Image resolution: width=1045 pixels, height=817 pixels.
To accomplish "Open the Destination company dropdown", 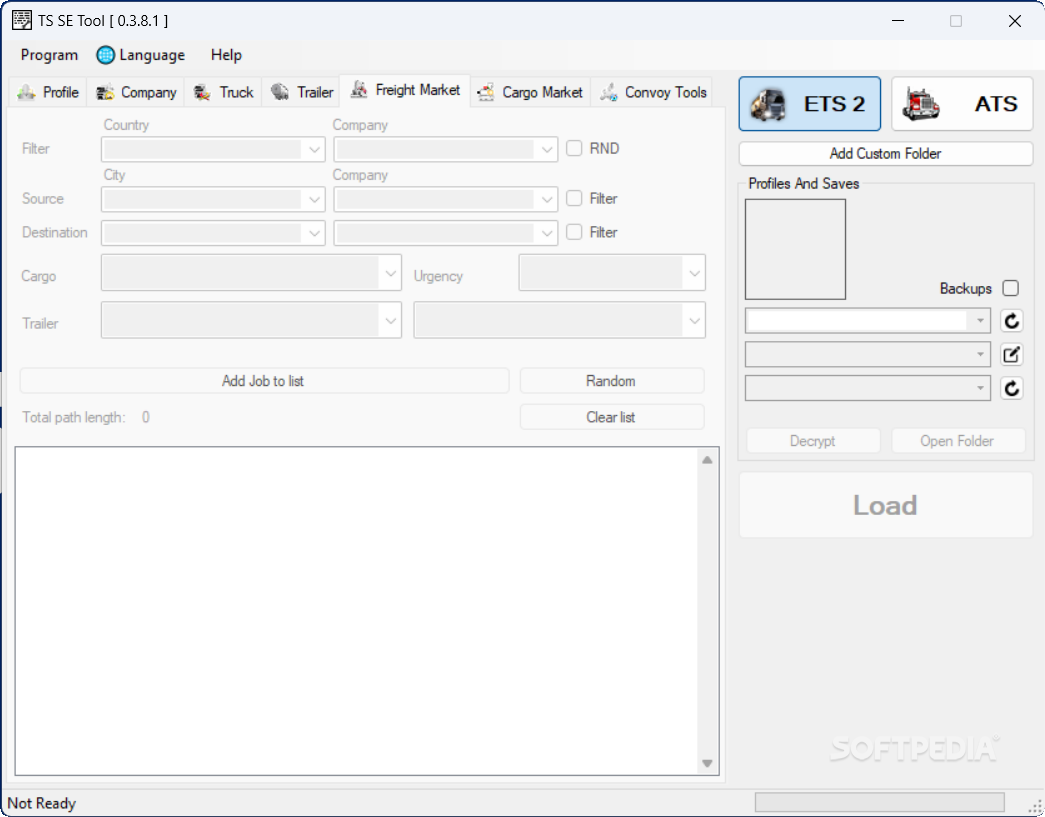I will (445, 233).
